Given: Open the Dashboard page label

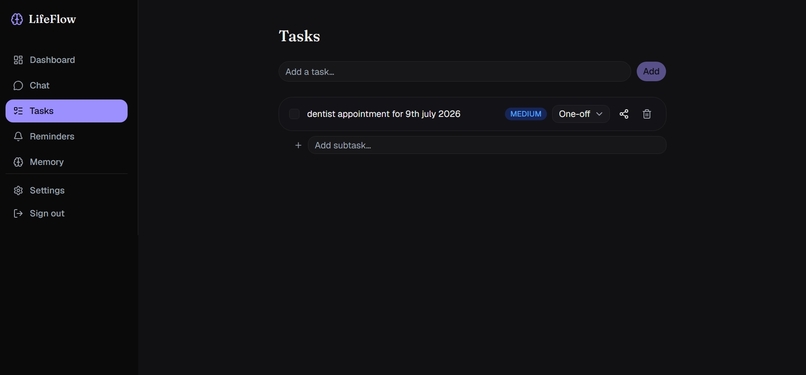Looking at the screenshot, I should (52, 60).
